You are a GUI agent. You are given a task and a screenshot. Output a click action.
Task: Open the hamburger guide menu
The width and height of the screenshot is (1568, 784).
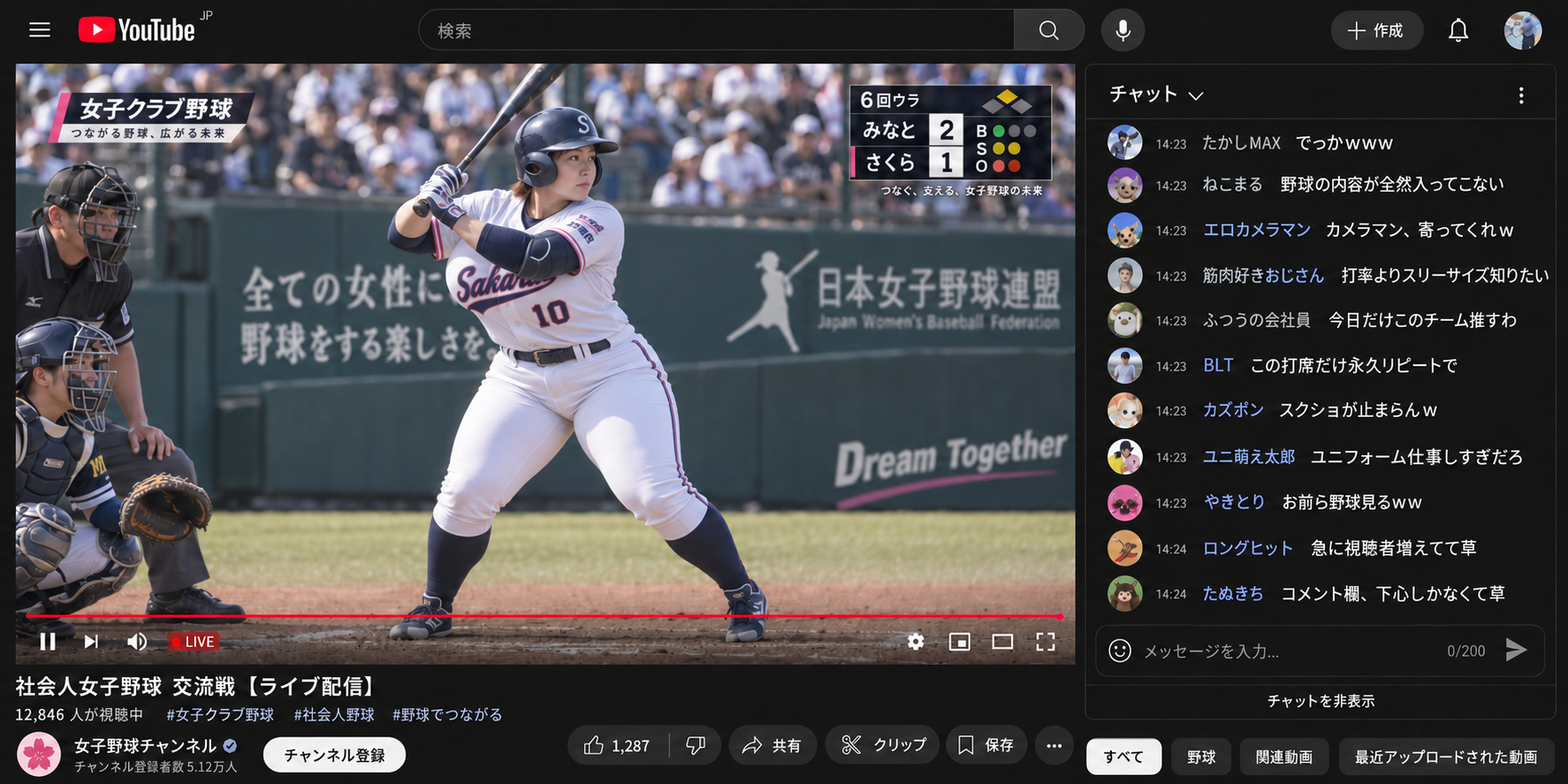pyautogui.click(x=40, y=30)
